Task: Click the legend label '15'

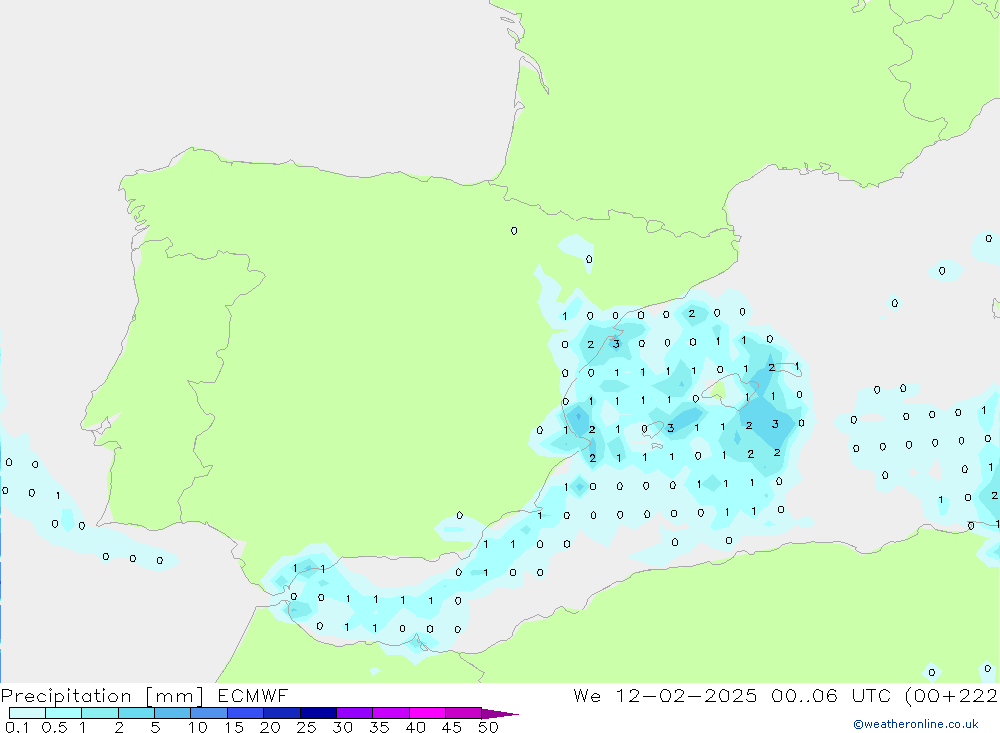Action: [234, 727]
